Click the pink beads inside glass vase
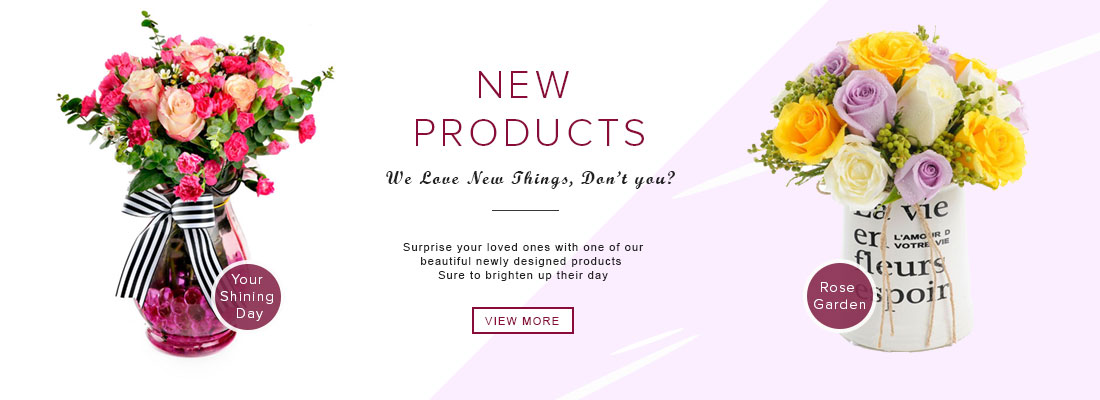 pyautogui.click(x=180, y=322)
